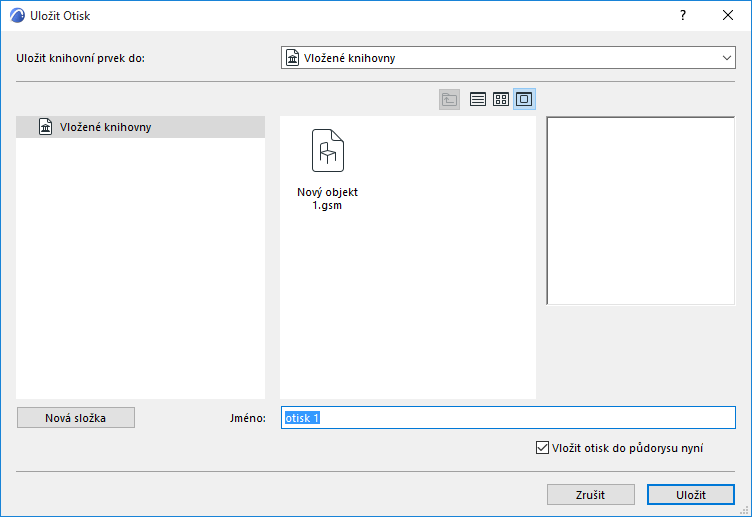Image resolution: width=752 pixels, height=517 pixels.
Task: Toggle Vložit otisk do půdorysu nyní checkbox
Action: (542, 448)
